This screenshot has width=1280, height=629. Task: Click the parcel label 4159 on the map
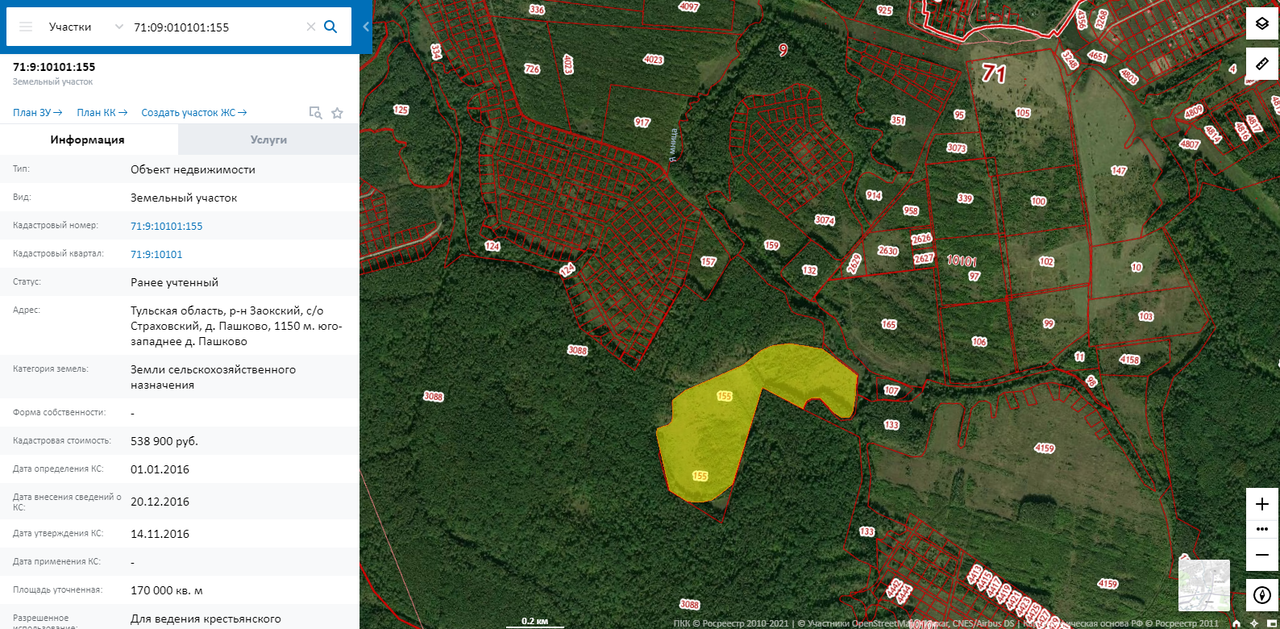(x=1045, y=448)
